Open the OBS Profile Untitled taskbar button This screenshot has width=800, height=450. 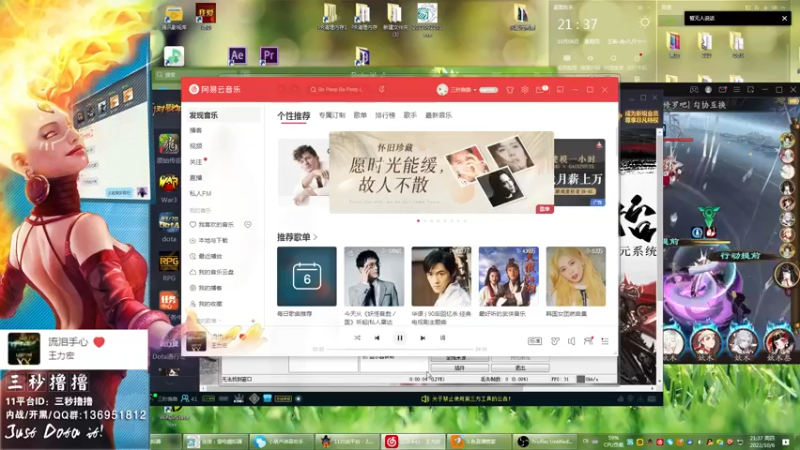click(545, 441)
